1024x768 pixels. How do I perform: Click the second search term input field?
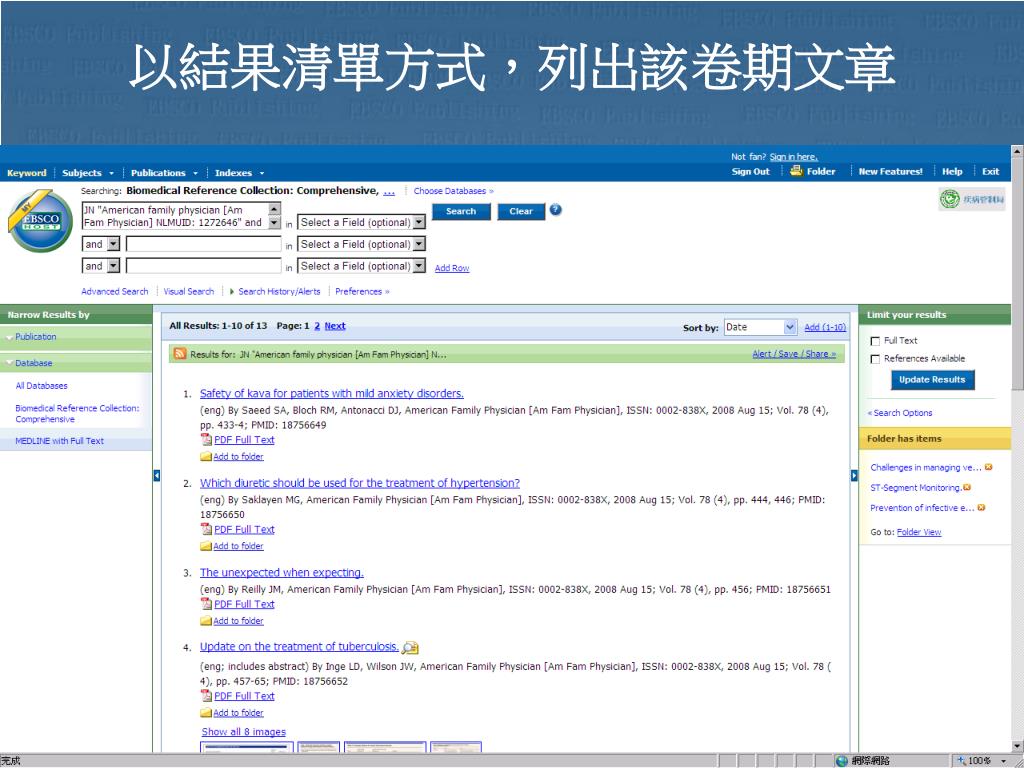[204, 244]
